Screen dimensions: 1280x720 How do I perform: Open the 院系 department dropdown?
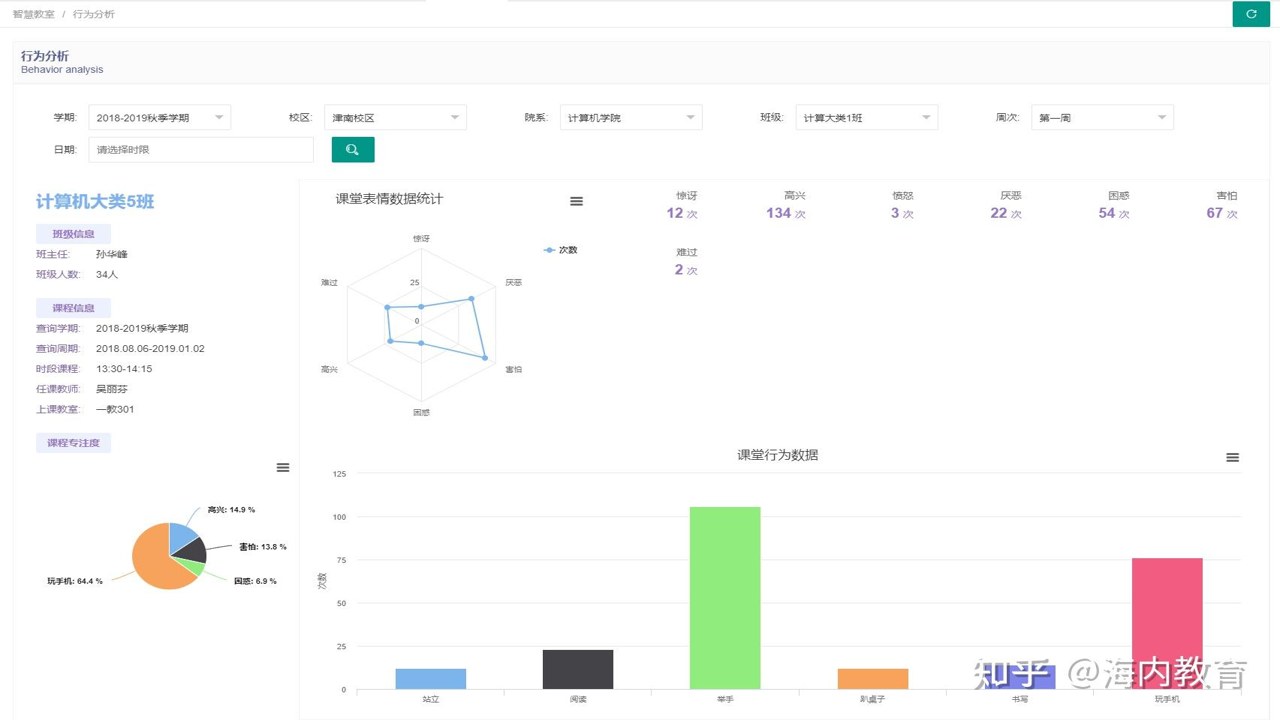click(631, 117)
